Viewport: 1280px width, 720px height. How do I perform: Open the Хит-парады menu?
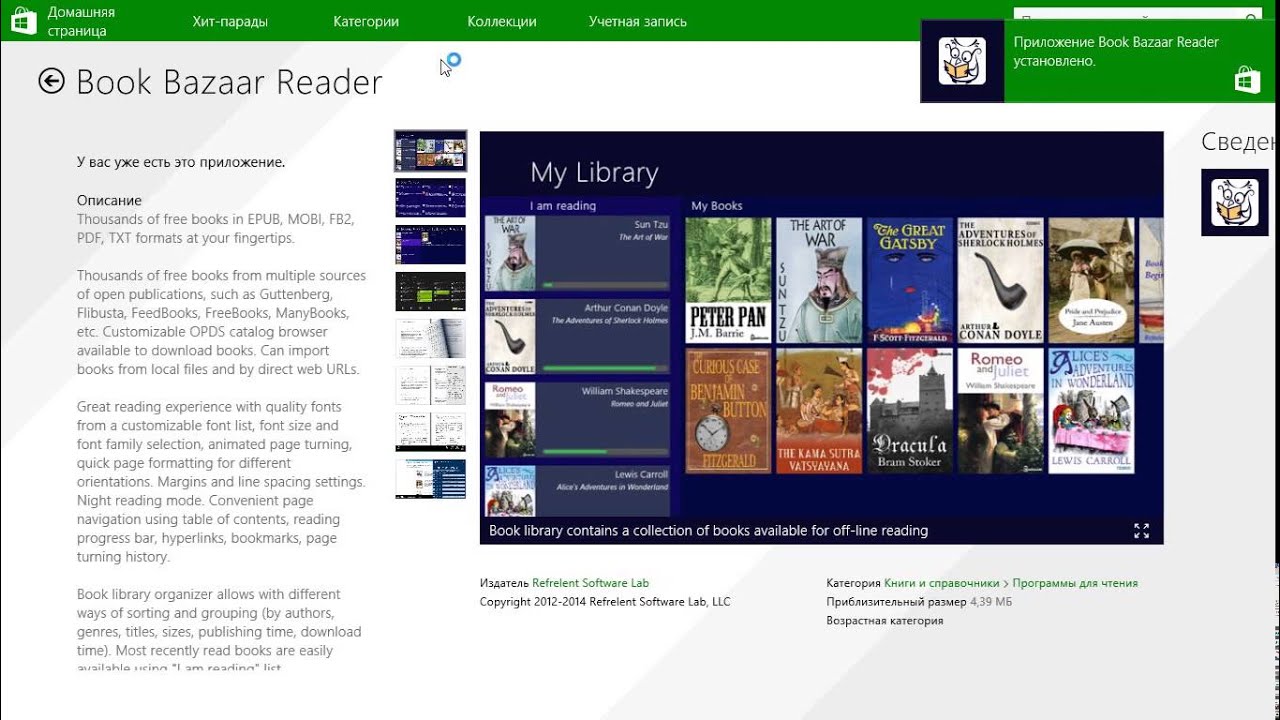pos(230,21)
